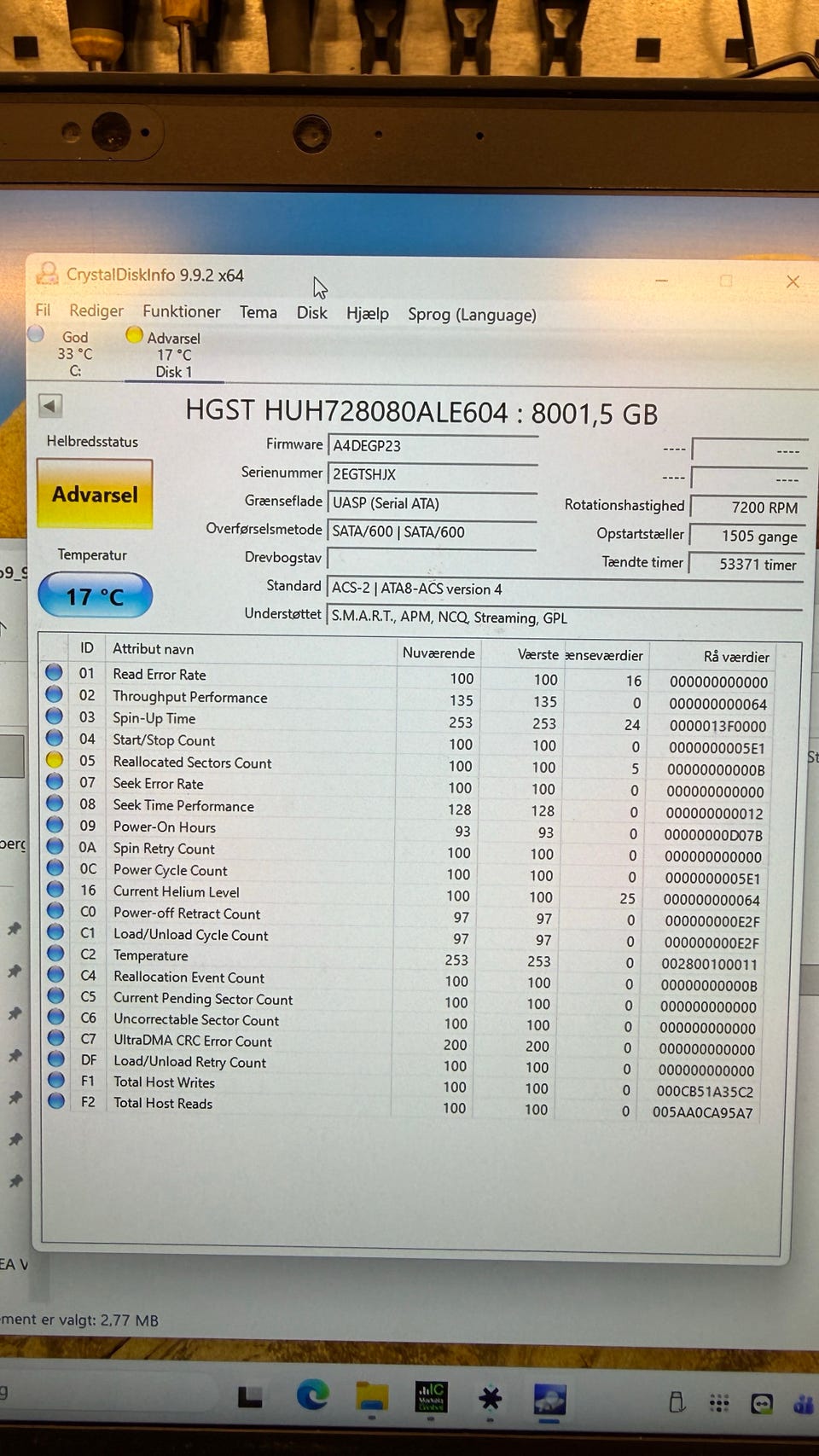This screenshot has width=819, height=1456.
Task: Click the Temperature attribute row name
Action: click(151, 955)
